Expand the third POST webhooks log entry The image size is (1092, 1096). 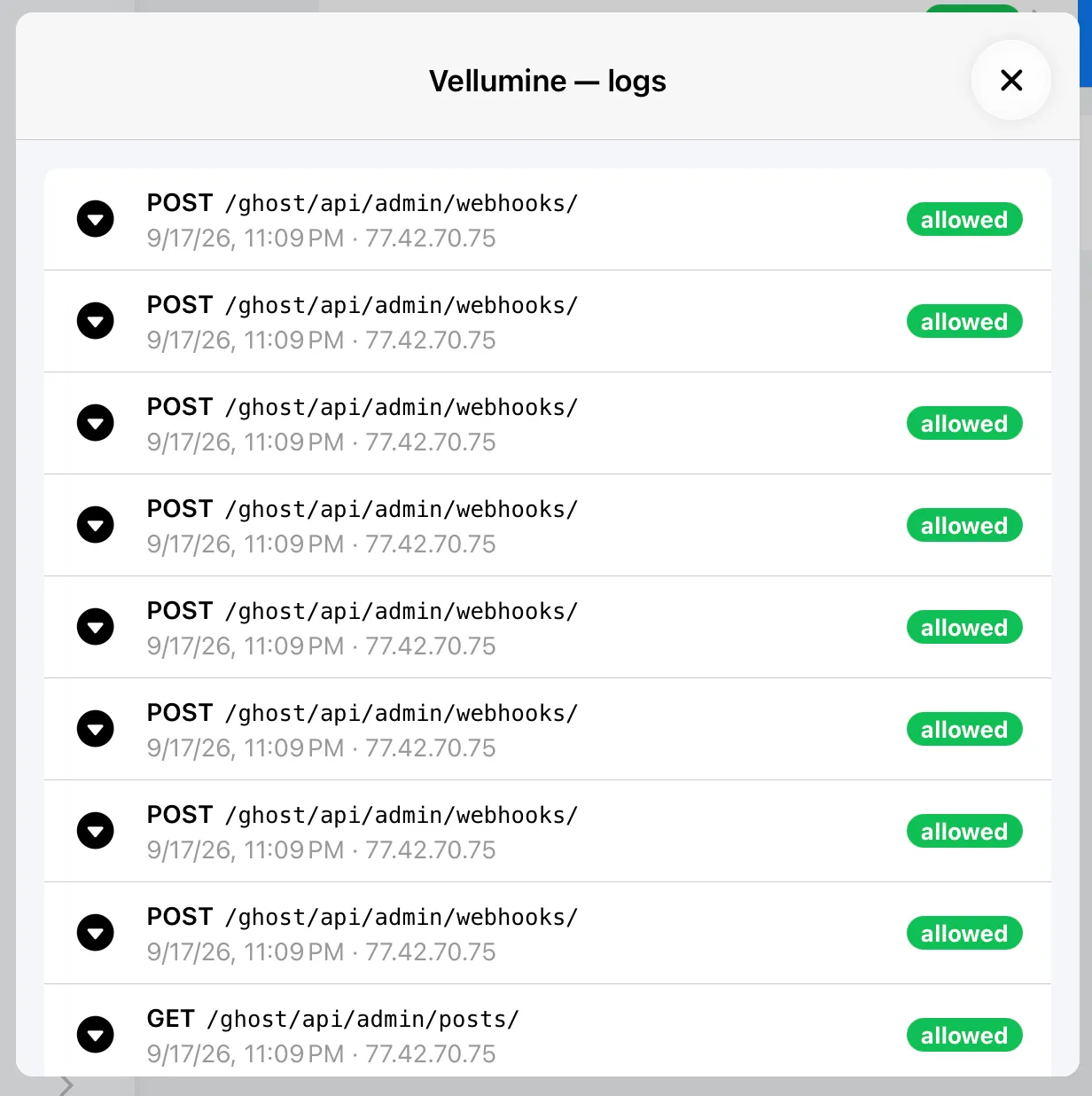[95, 423]
